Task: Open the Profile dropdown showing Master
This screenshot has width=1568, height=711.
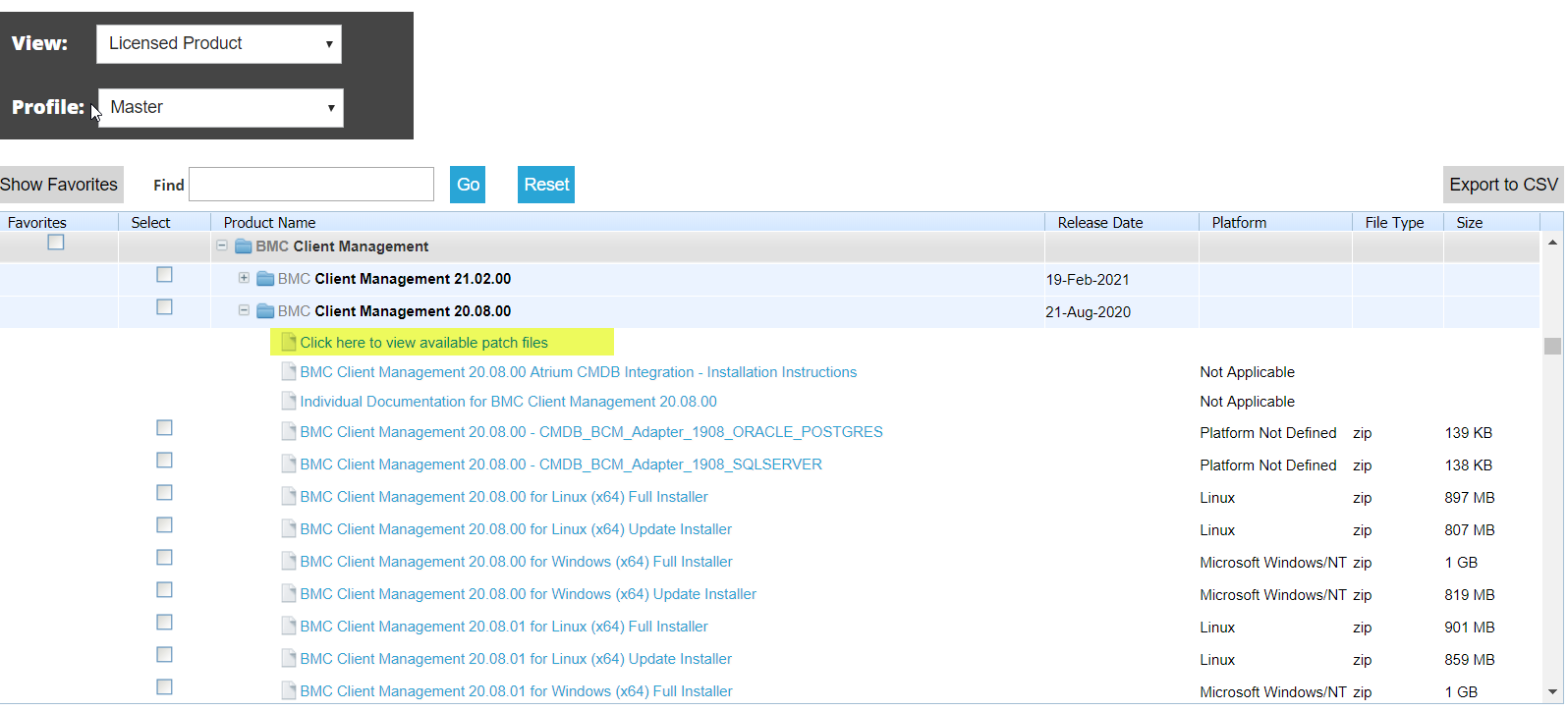Action: (x=221, y=108)
